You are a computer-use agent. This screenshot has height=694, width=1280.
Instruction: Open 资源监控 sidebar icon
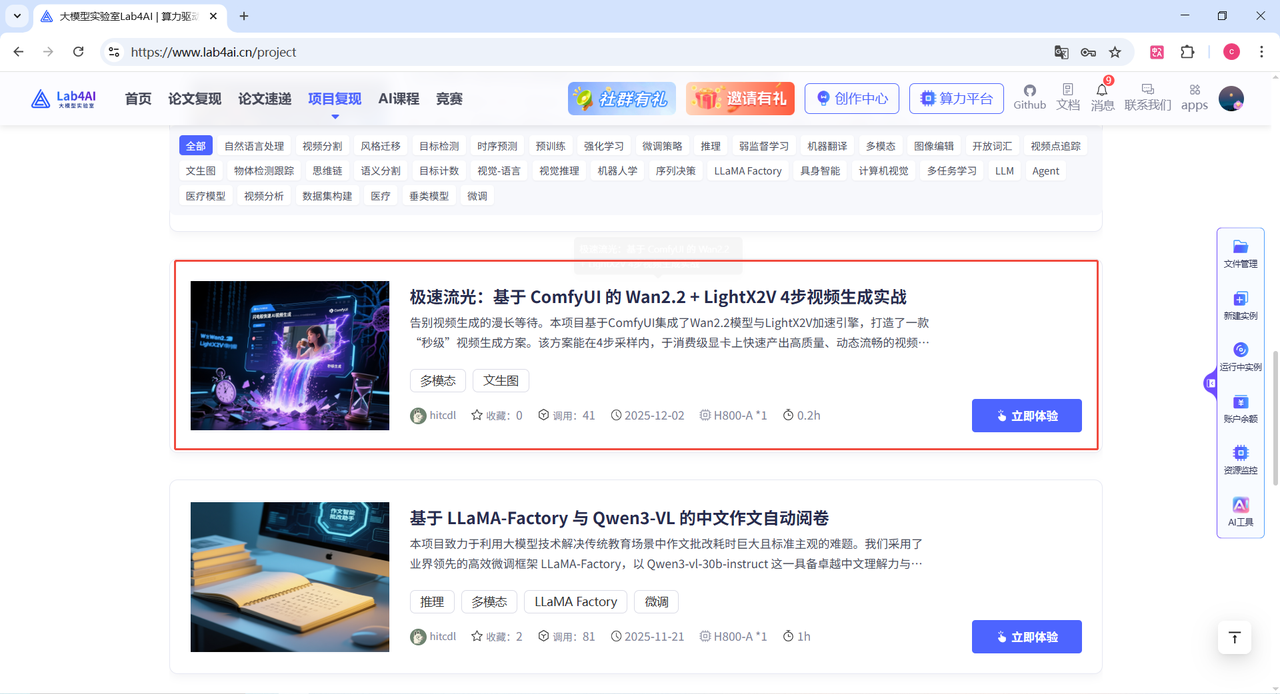click(x=1240, y=460)
